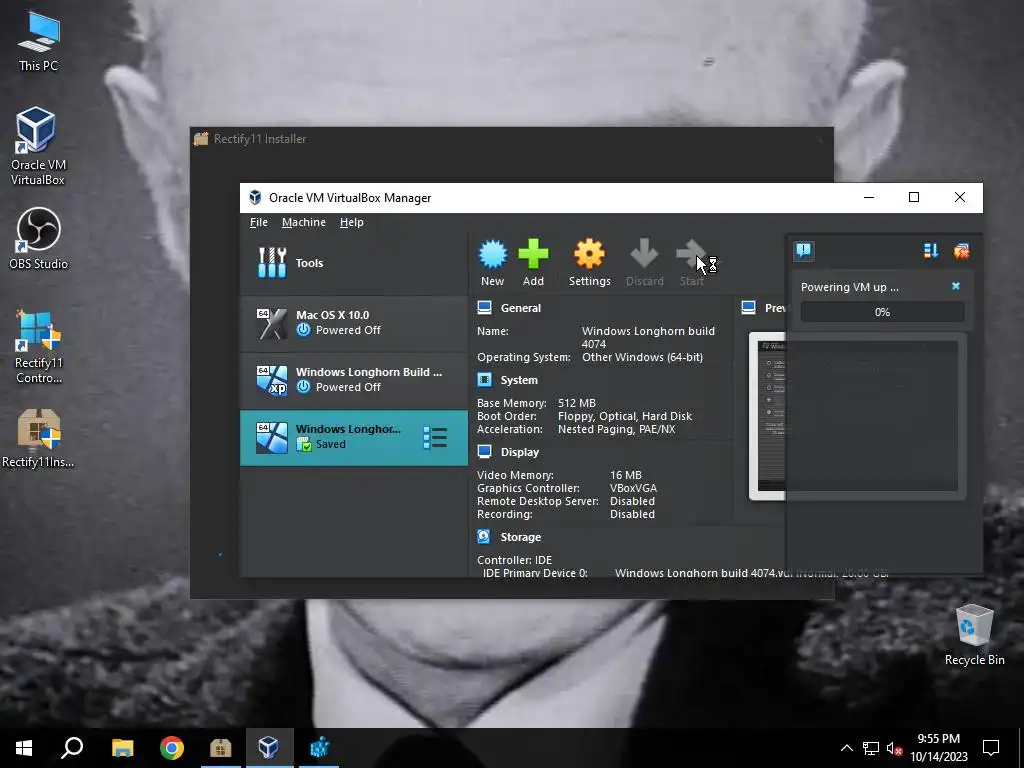Click the Preview section header
The image size is (1024, 768).
click(x=775, y=308)
